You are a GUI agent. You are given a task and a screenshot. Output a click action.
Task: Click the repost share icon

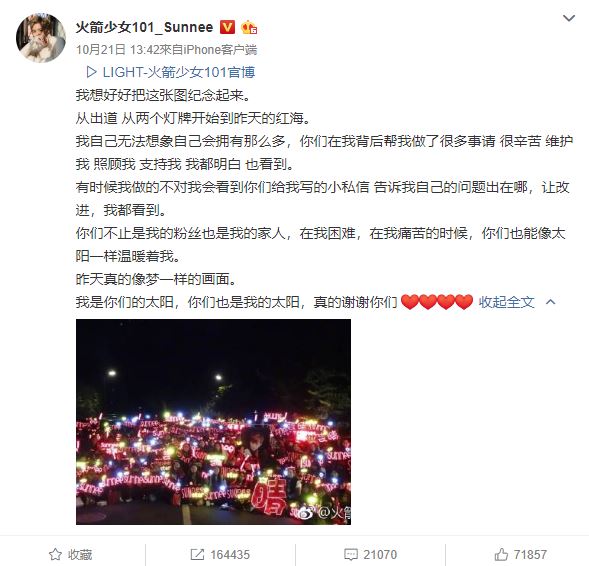[197, 554]
